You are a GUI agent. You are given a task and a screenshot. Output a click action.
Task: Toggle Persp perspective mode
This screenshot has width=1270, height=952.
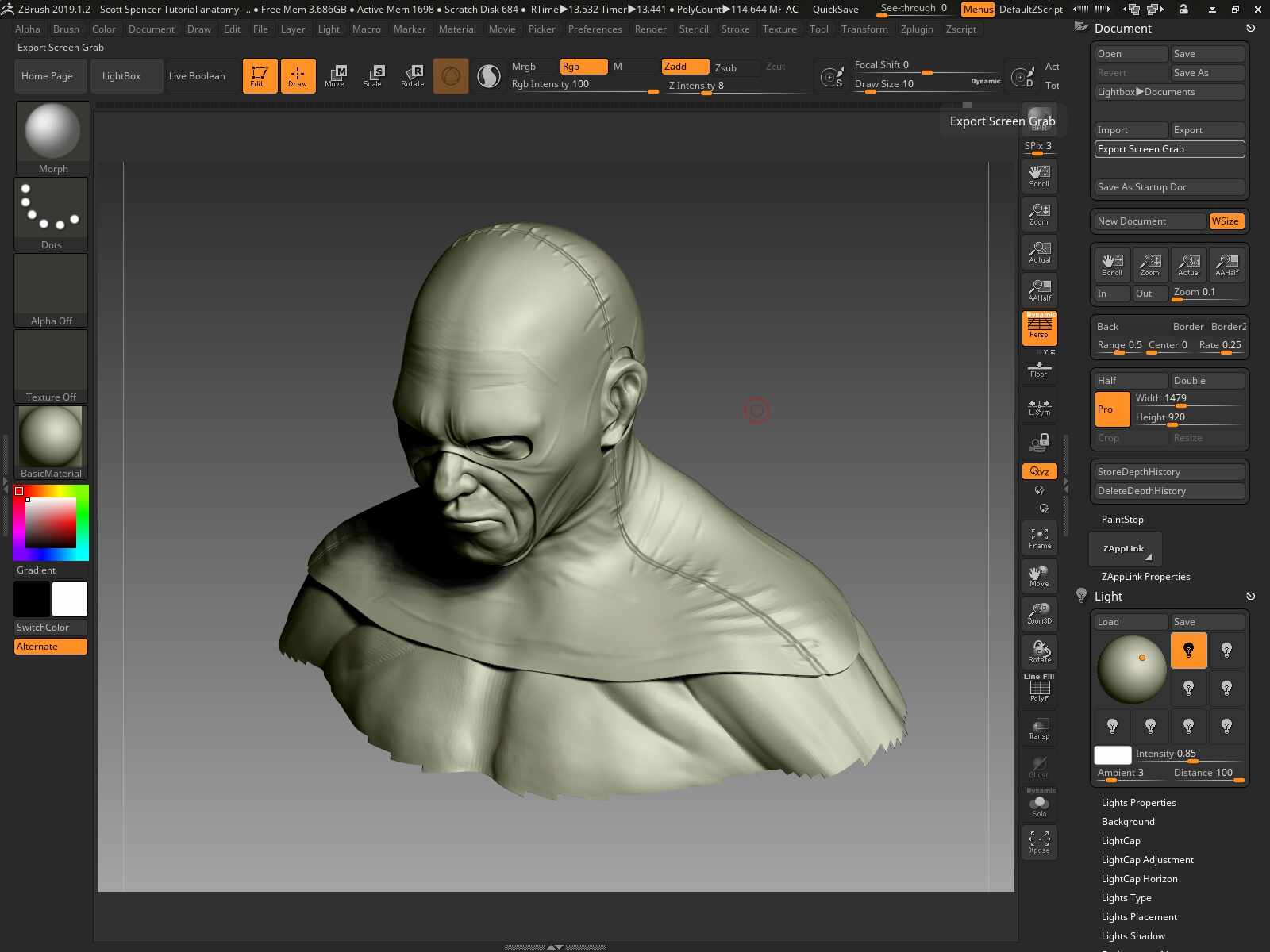tap(1039, 328)
